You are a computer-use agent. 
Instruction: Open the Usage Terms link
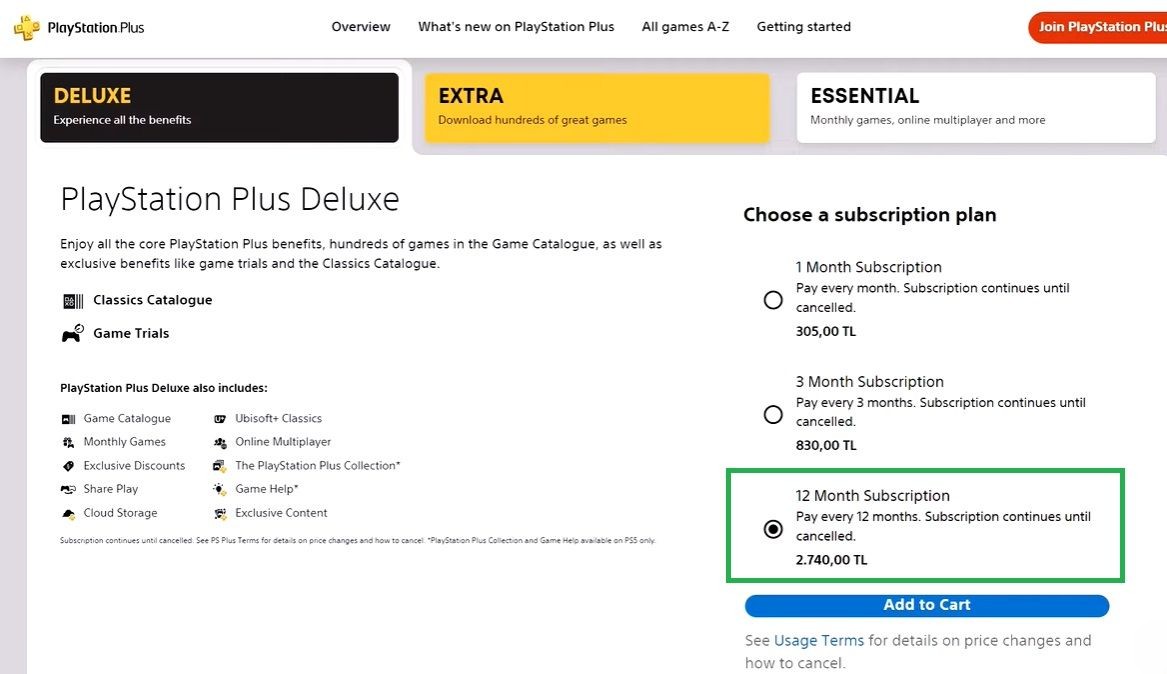[818, 641]
